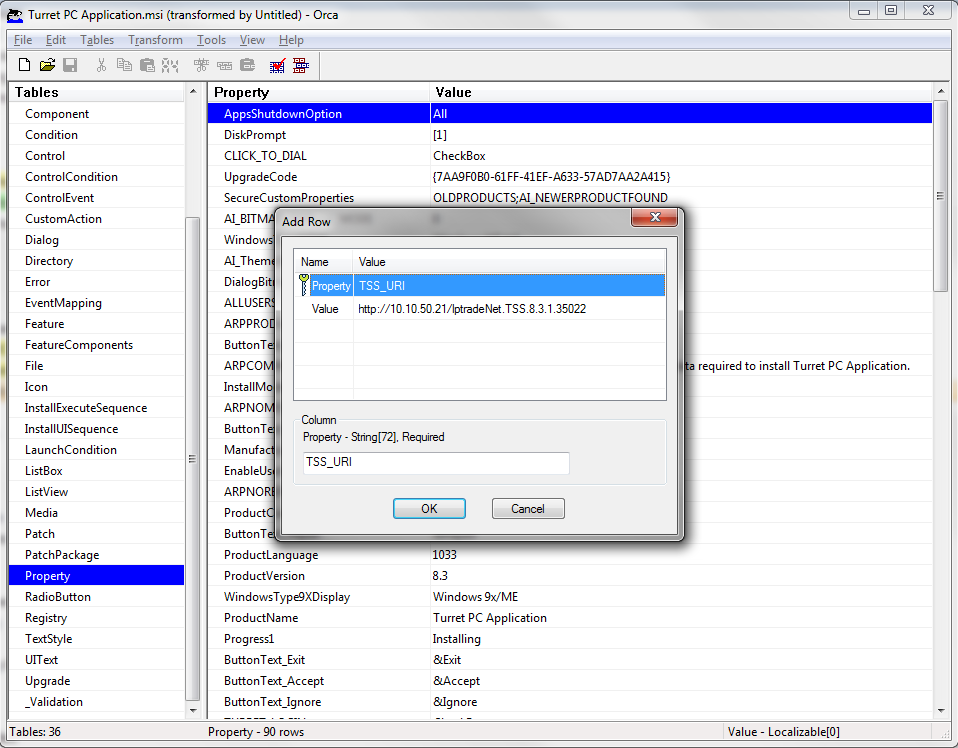Viewport: 958px width, 748px height.
Task: Click the Paste Row toolbar icon
Action: pos(247,65)
